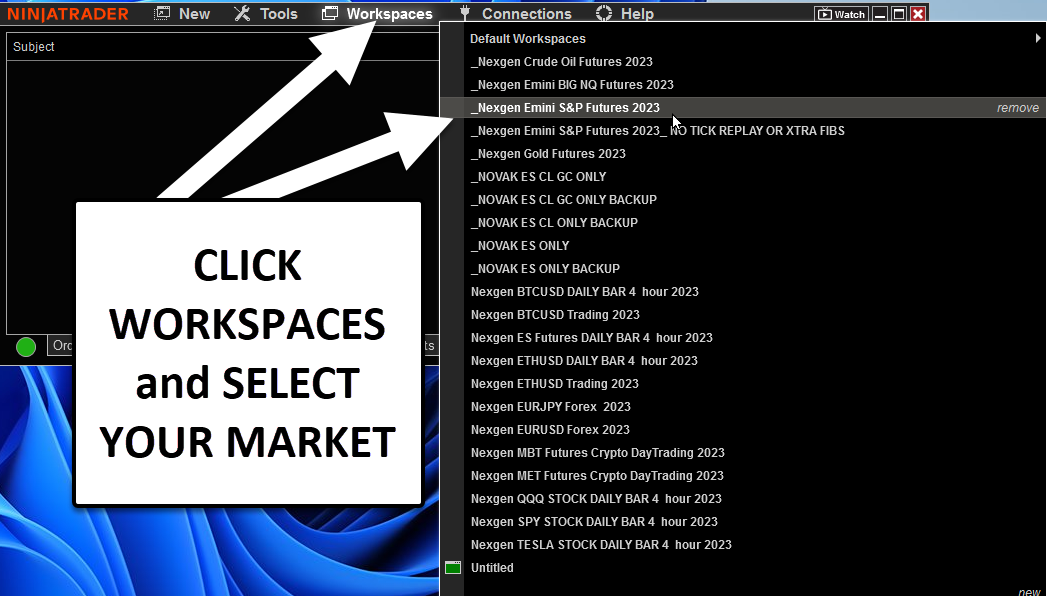1047x596 pixels.
Task: Click remove on Nexgen Emini S&P Futures 2023
Action: (1017, 108)
